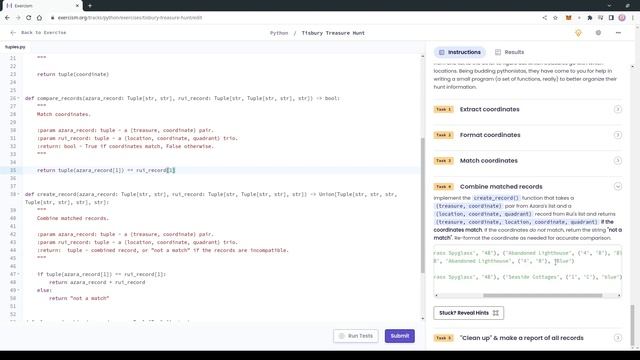This screenshot has width=640, height=360.
Task: Open the Chrome three-dot menu
Action: (x=633, y=18)
